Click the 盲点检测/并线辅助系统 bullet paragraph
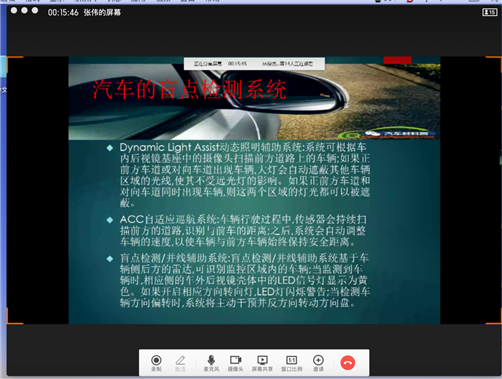The height and width of the screenshot is (379, 502). point(245,280)
